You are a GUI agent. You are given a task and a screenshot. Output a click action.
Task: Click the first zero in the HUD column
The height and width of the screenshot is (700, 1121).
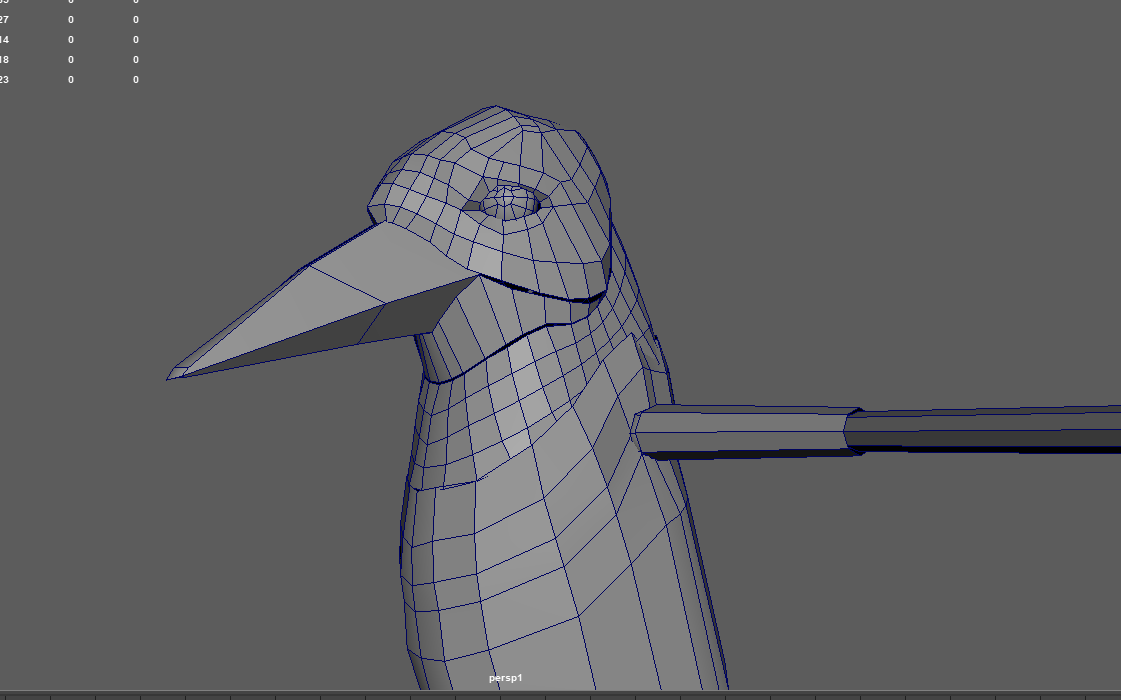point(70,19)
